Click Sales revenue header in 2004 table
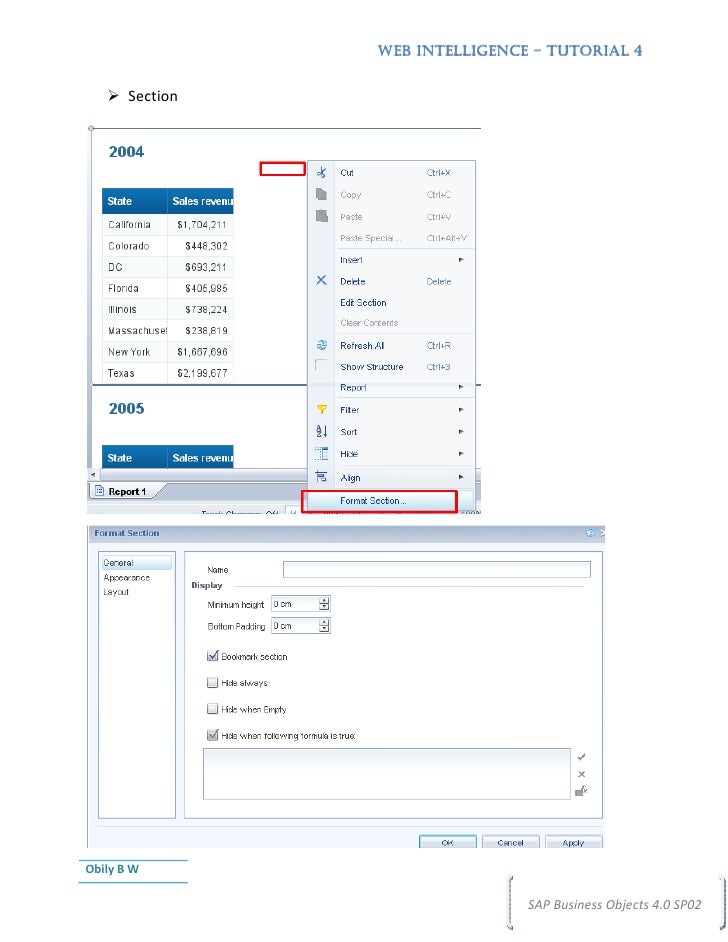Image resolution: width=728 pixels, height=942 pixels. click(x=201, y=201)
